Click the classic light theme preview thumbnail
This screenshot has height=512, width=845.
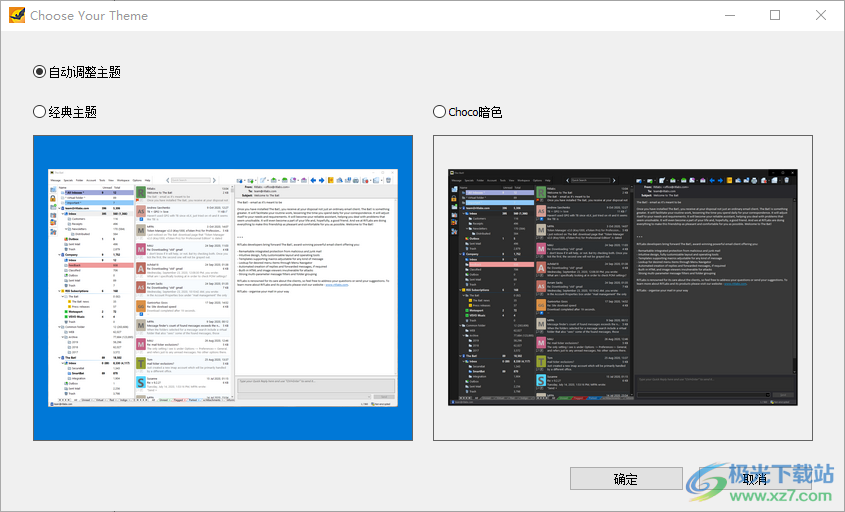(222, 288)
